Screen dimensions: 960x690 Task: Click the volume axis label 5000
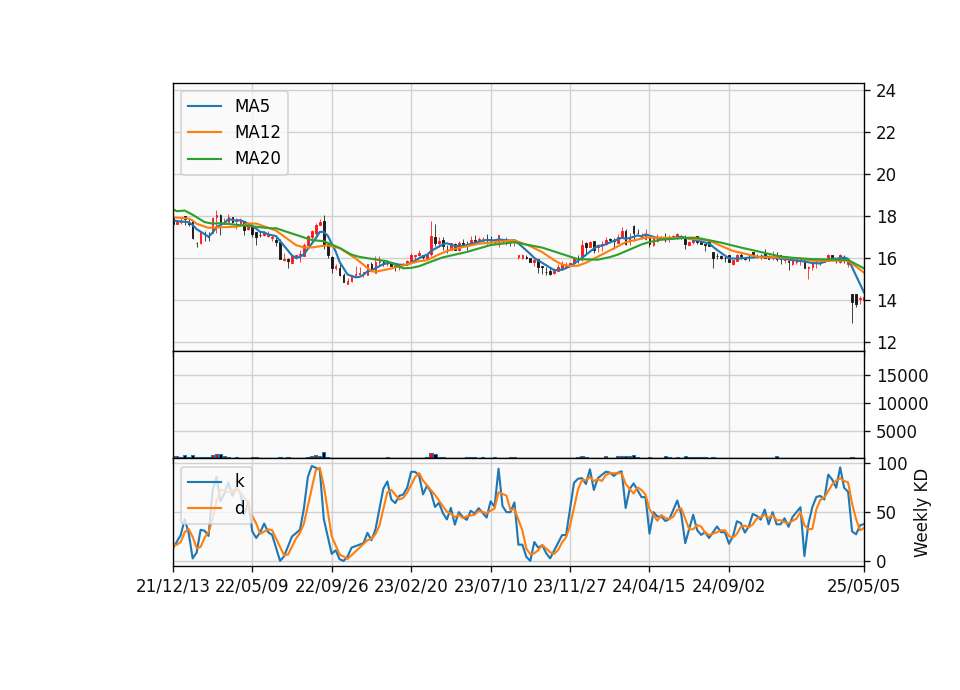(896, 432)
